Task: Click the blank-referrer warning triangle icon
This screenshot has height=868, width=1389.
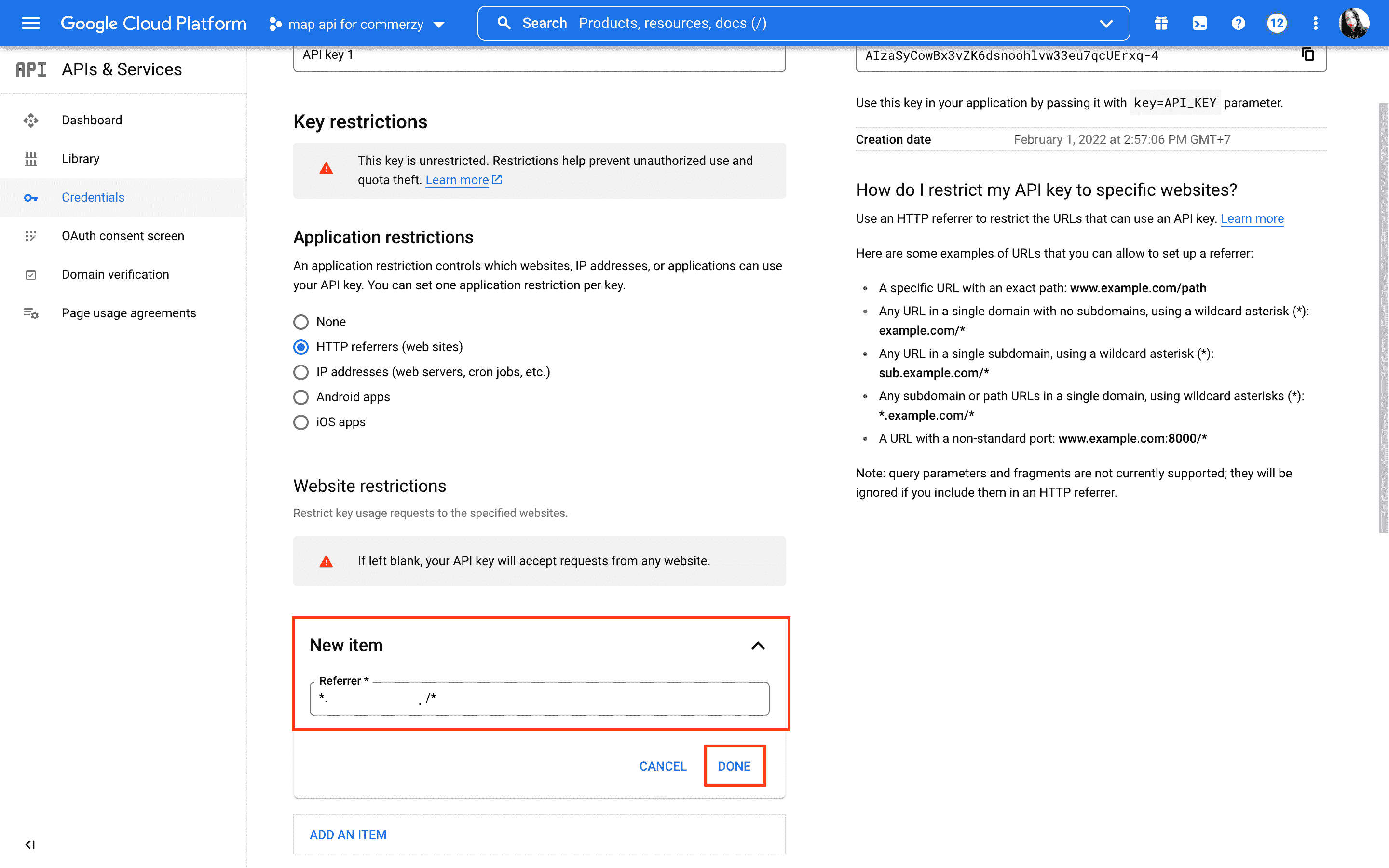Action: [x=326, y=561]
